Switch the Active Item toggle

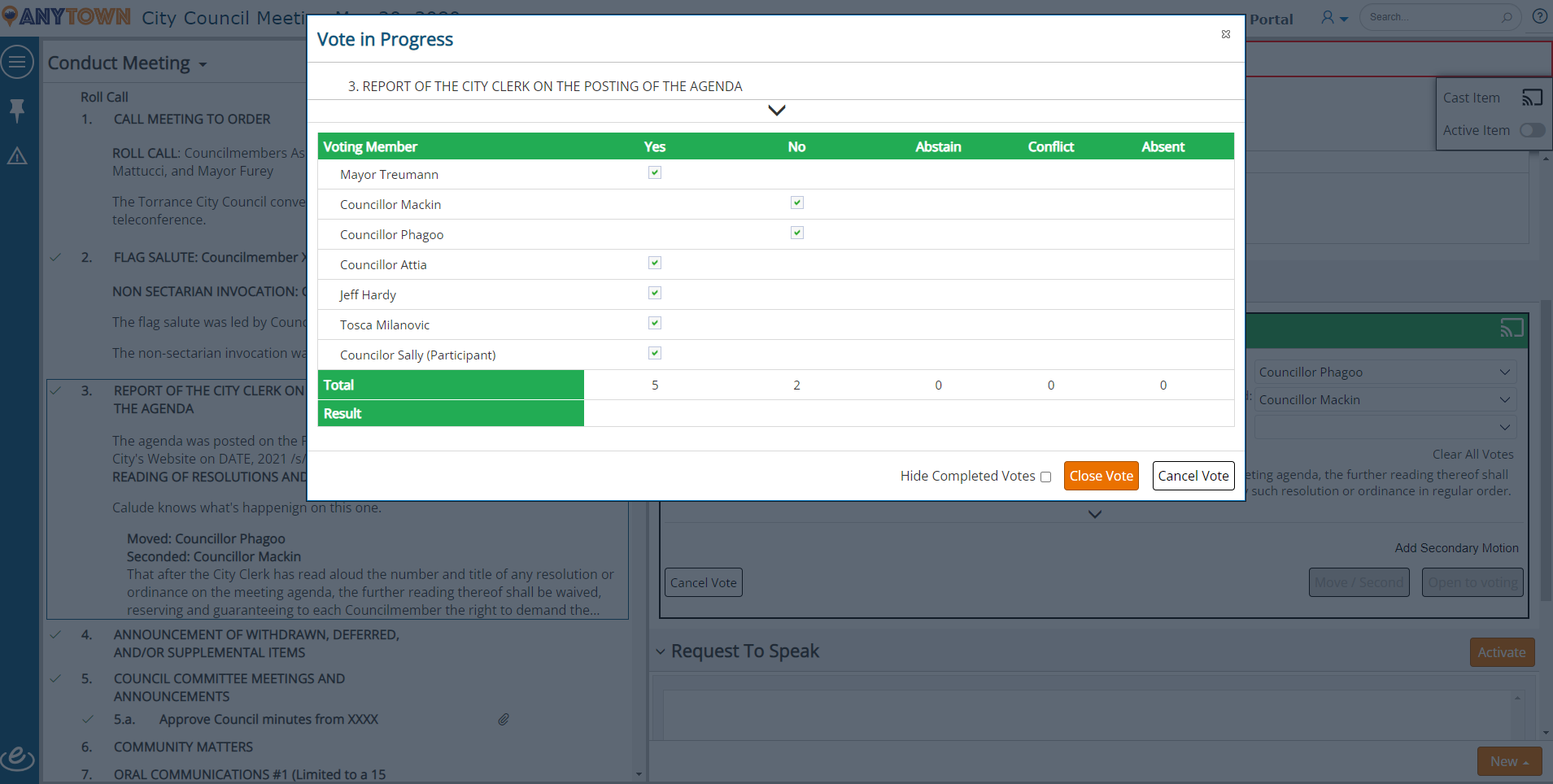point(1532,130)
